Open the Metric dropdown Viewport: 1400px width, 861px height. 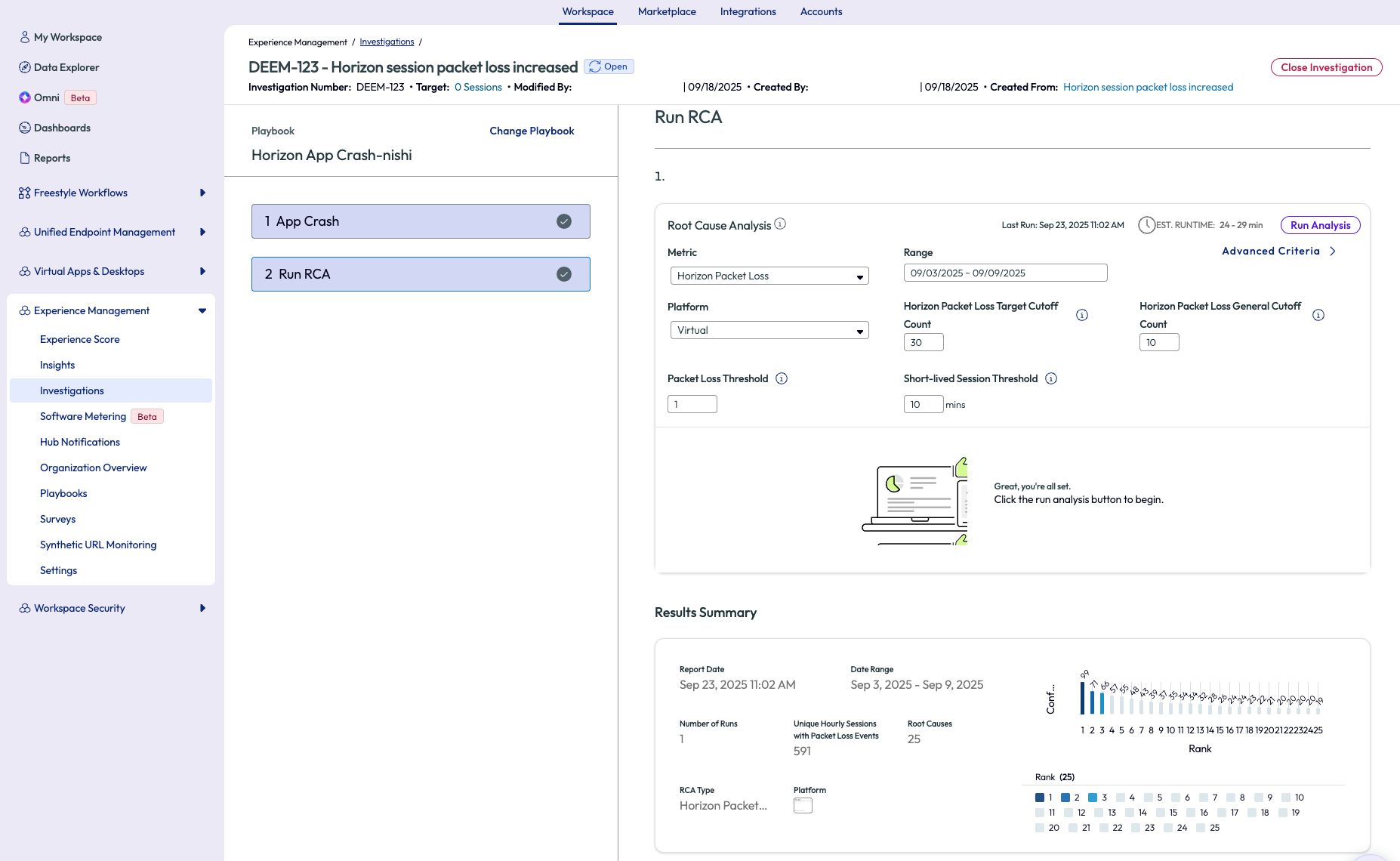tap(769, 276)
